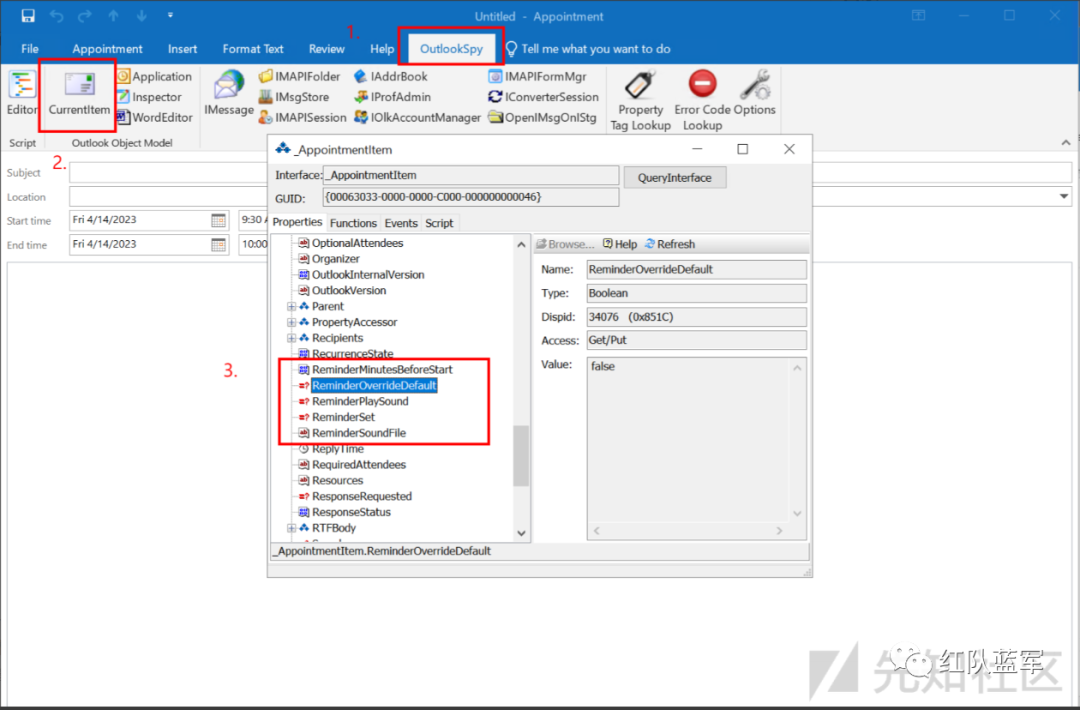Click the Save icon in title bar
The image size is (1080, 710).
[x=28, y=15]
